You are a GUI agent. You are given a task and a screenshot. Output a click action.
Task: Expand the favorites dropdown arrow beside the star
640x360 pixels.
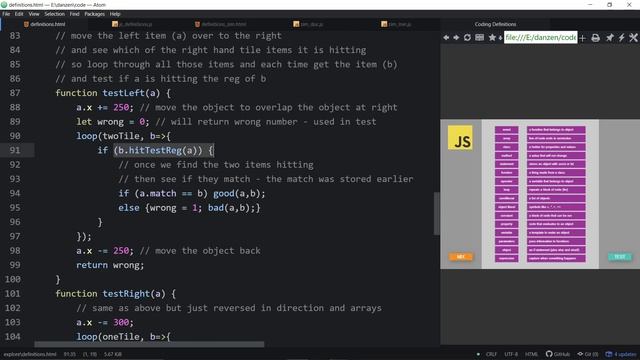click(500, 38)
